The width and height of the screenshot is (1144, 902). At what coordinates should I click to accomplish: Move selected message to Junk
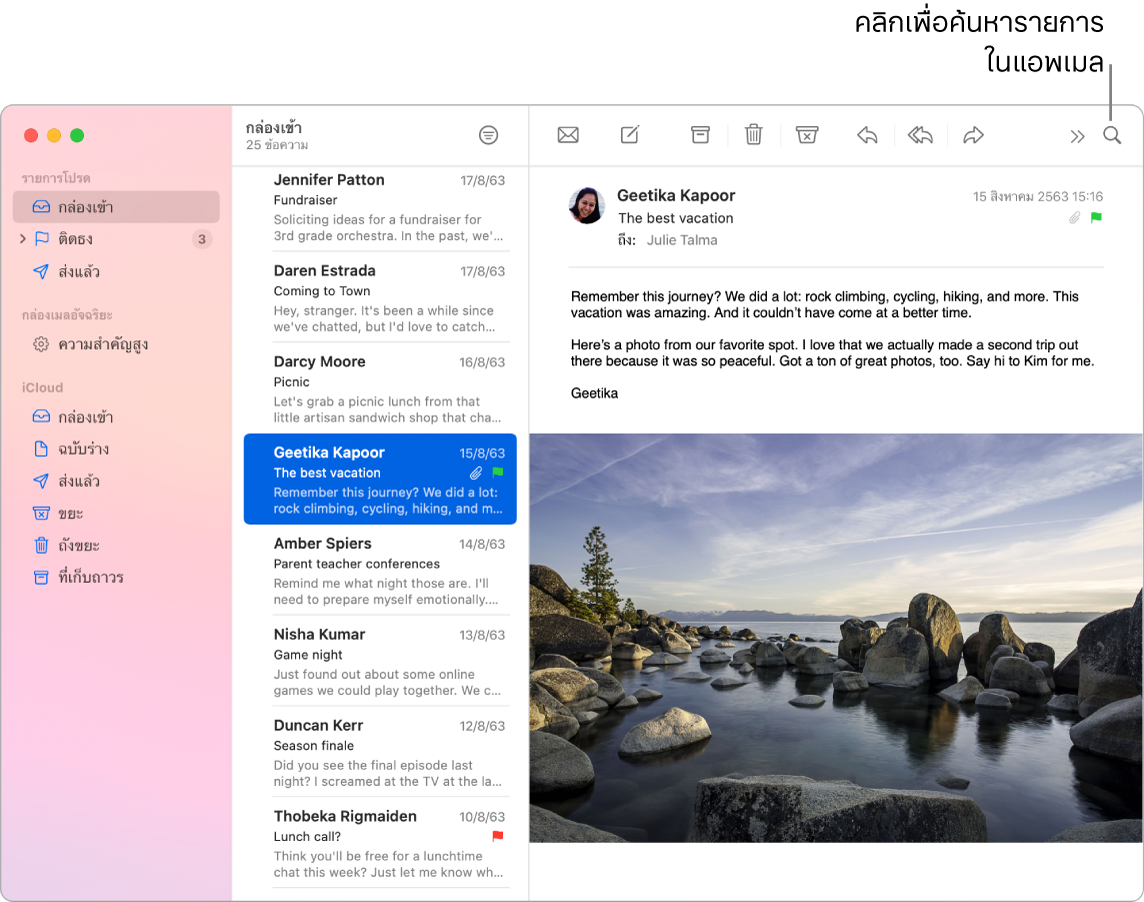click(x=807, y=135)
